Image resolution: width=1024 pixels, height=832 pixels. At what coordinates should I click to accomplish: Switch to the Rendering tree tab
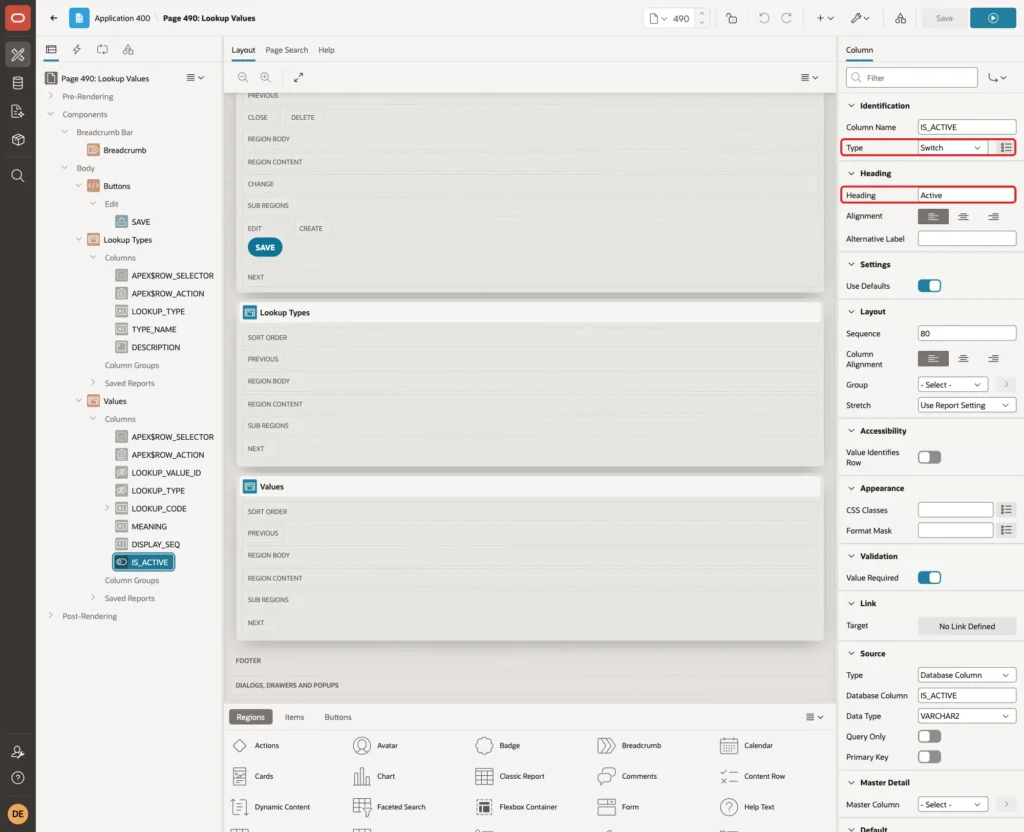(x=51, y=50)
